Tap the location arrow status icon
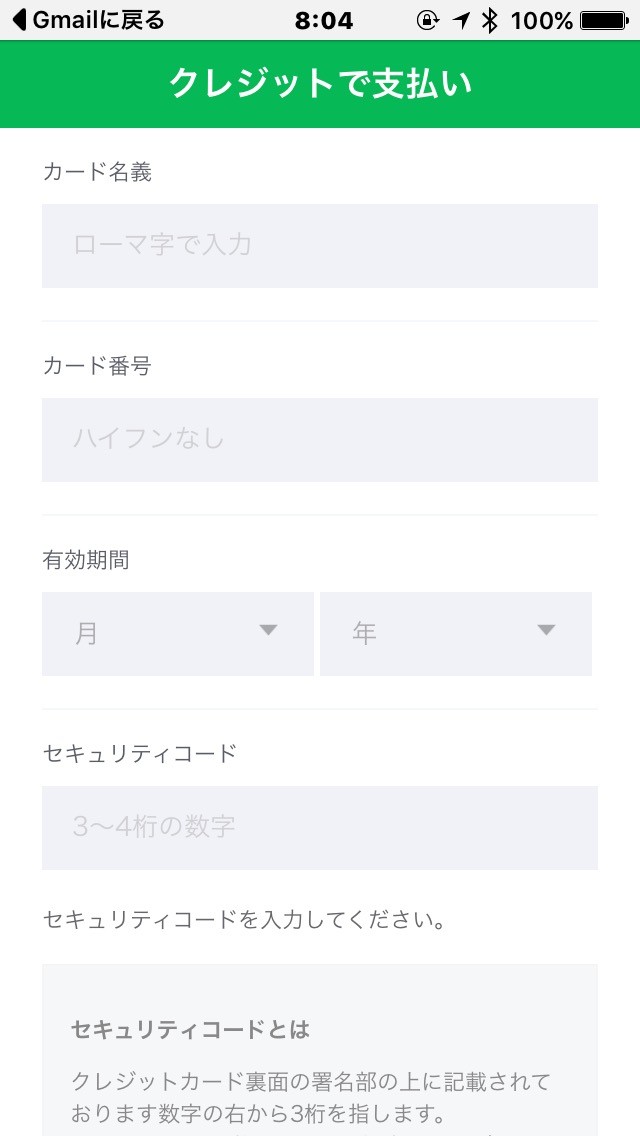640x1136 pixels. 461,21
